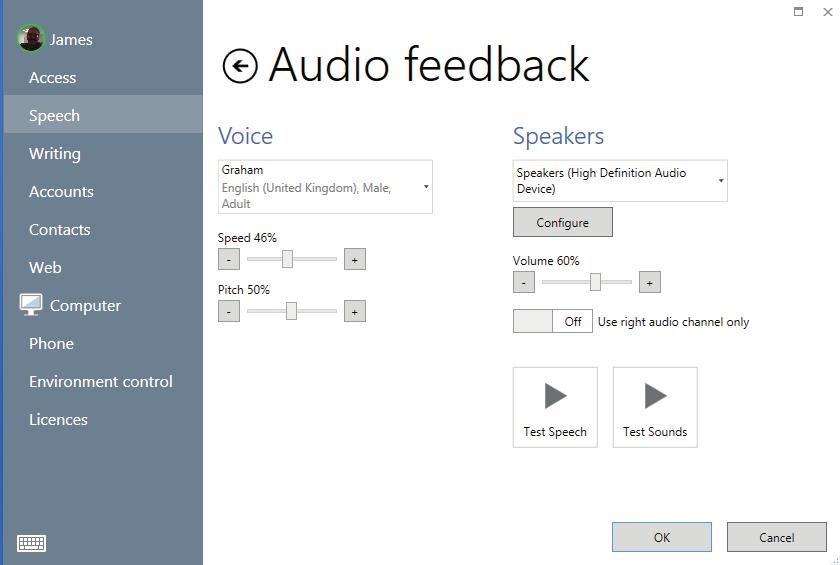Screen dimensions: 840x565
Task: Confirm changes with OK button
Action: tap(662, 537)
